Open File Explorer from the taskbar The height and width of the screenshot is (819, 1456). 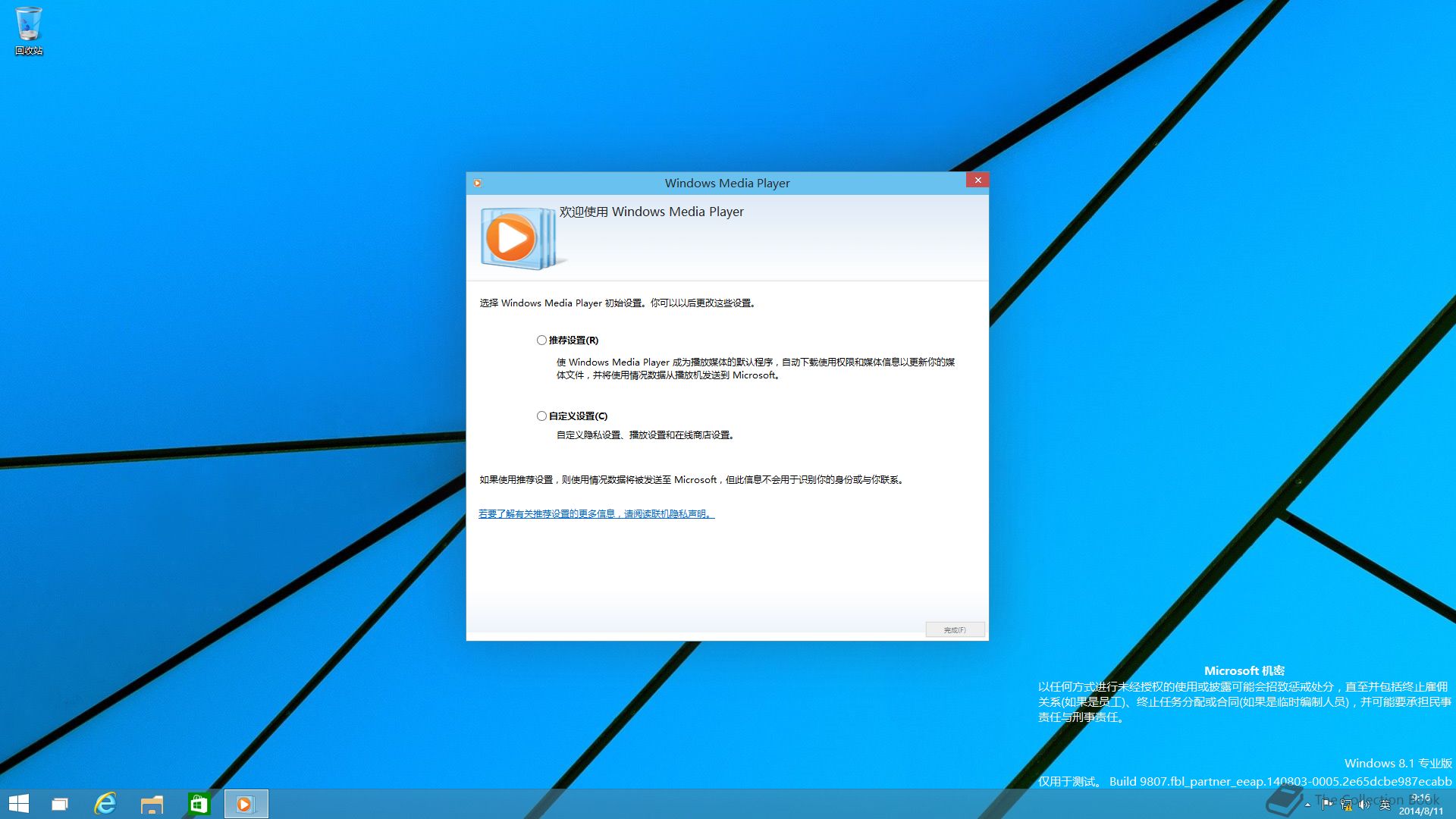coord(152,804)
